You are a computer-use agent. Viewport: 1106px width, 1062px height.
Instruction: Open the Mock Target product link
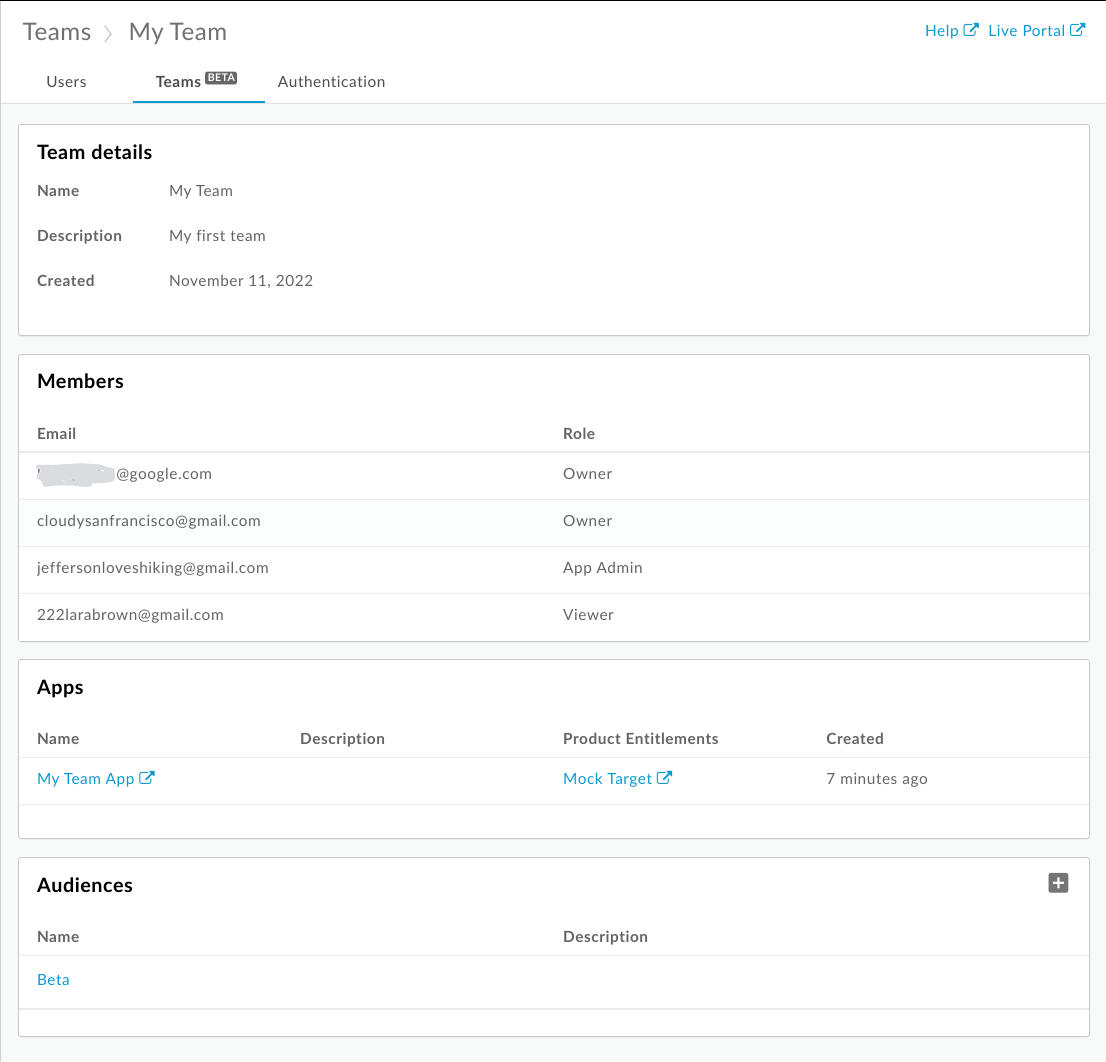tap(607, 779)
